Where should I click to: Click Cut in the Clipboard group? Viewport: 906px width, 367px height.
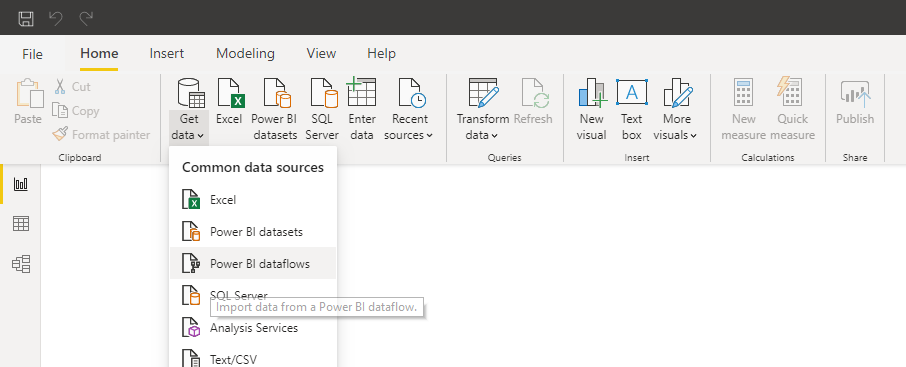73,87
